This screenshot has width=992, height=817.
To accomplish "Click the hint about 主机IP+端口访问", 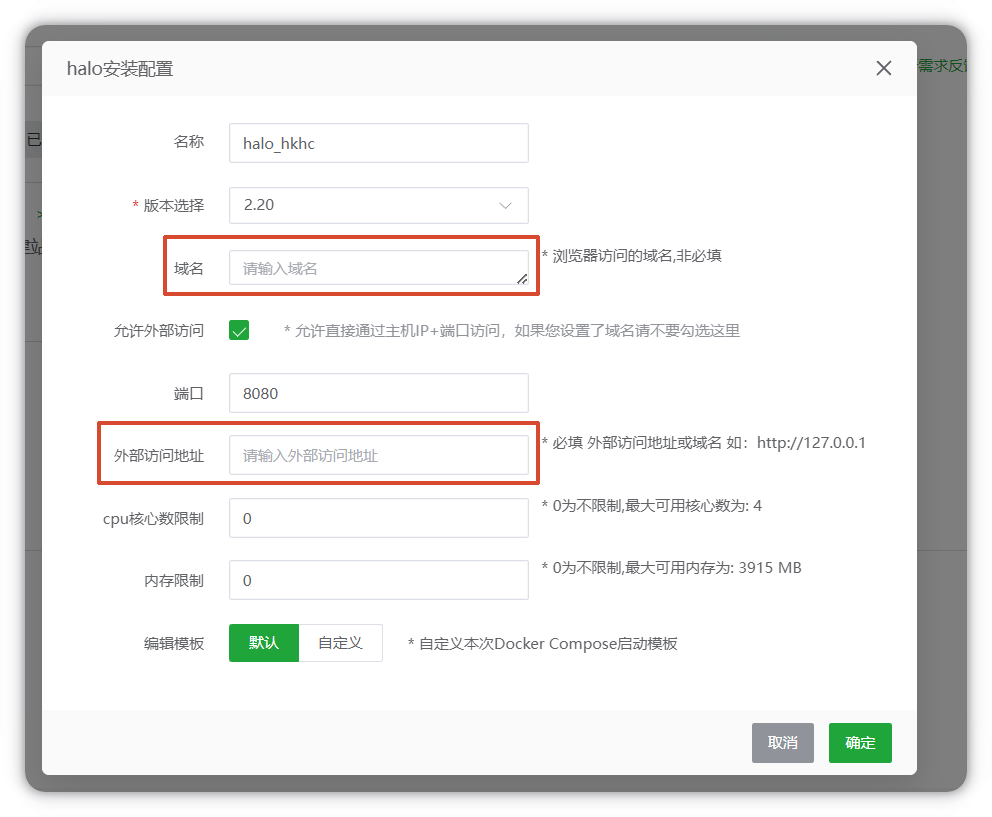I will click(x=512, y=330).
